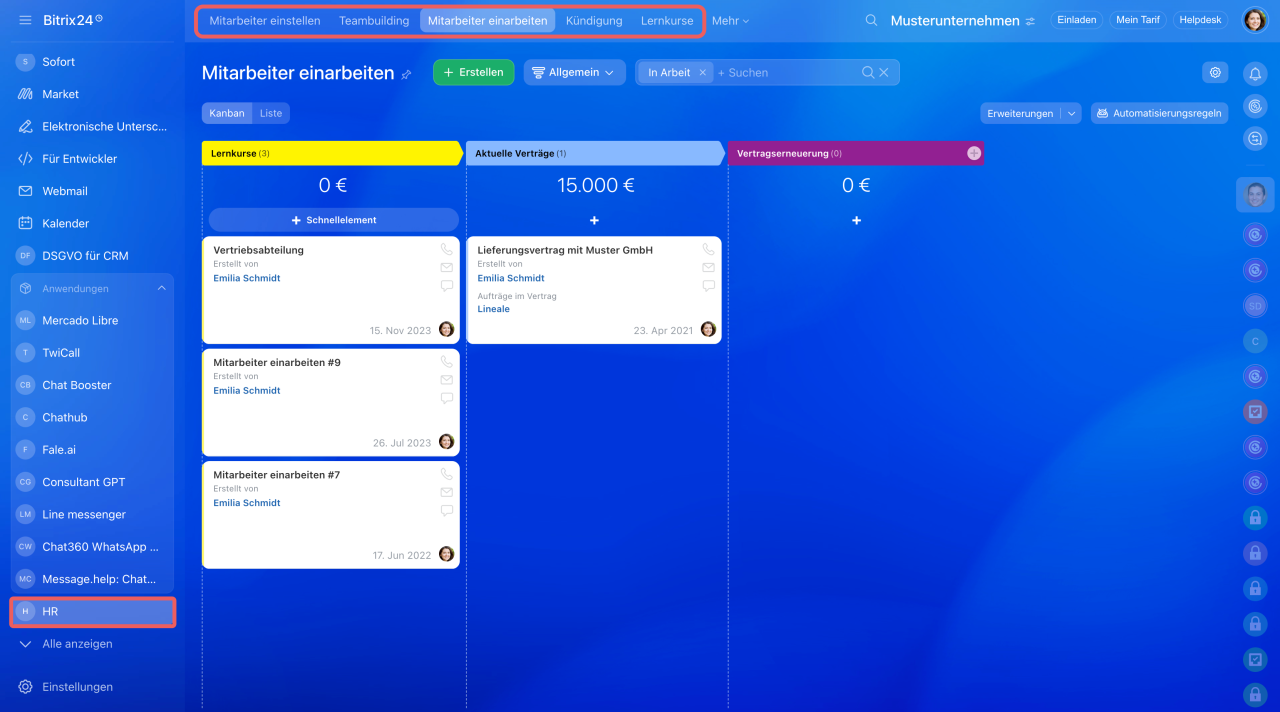The image size is (1280, 712).
Task: Phone icon on Lieferungsvertrag mit Muster GmbH card
Action: 708,249
